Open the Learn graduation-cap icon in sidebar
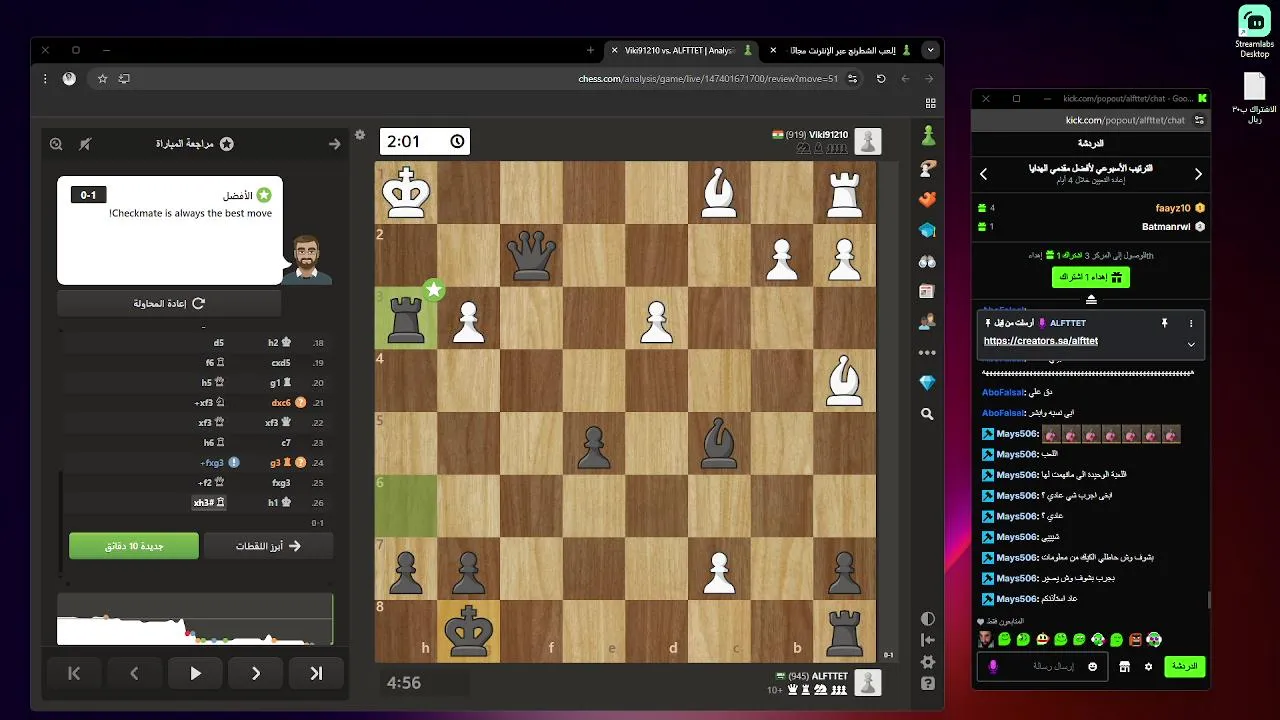1280x720 pixels. pyautogui.click(x=928, y=230)
